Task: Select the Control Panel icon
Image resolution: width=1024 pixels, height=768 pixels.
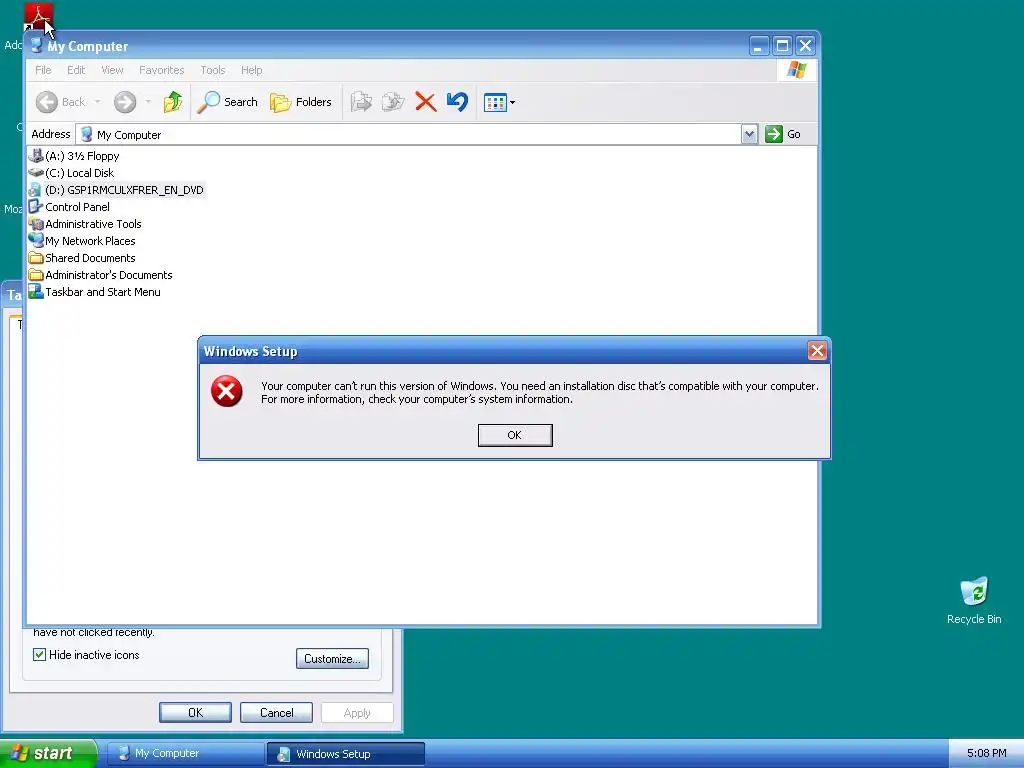Action: point(36,207)
